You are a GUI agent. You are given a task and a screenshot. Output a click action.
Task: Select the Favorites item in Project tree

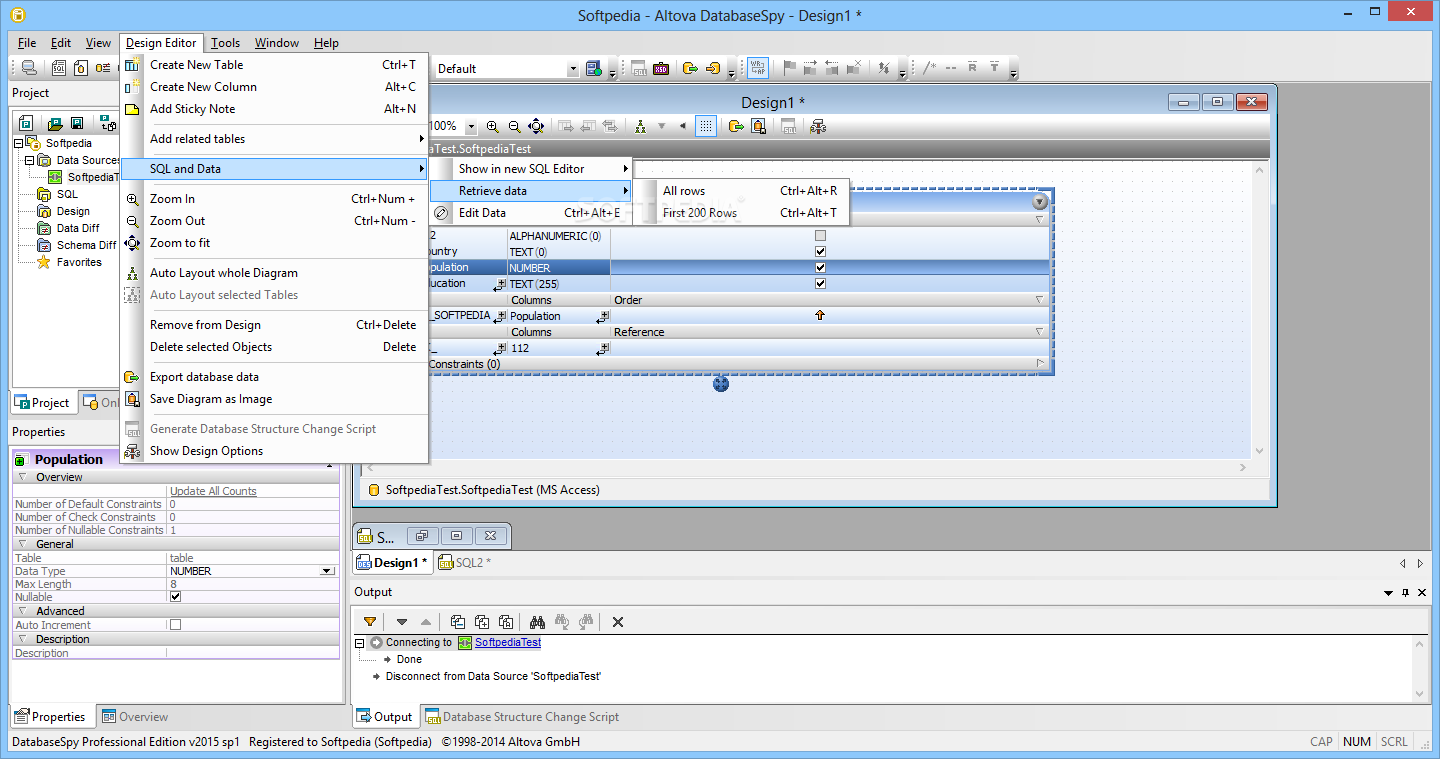coord(79,262)
